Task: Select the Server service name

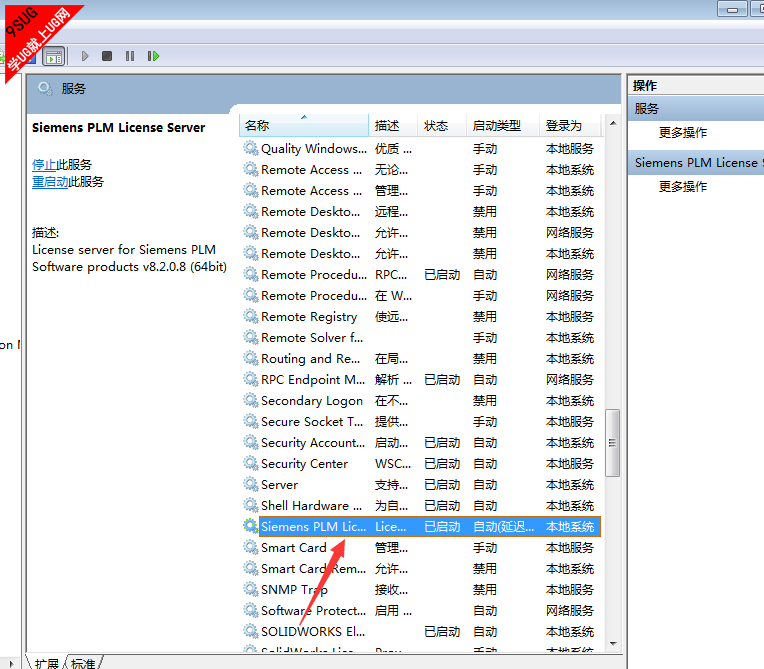Action: tap(279, 484)
